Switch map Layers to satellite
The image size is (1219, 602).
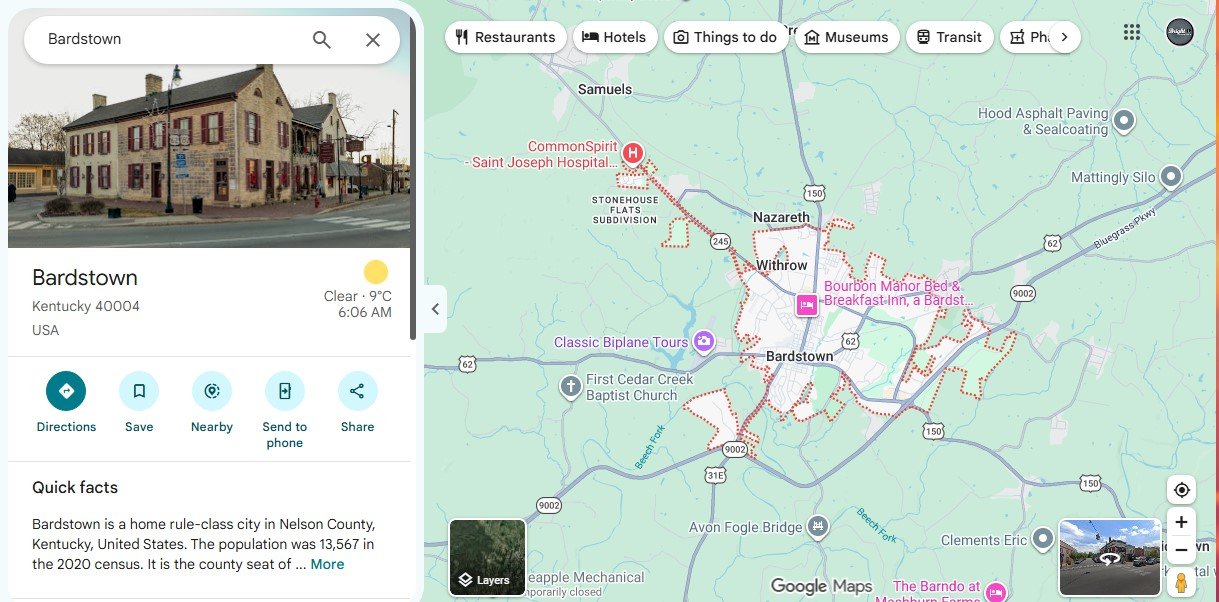(487, 557)
